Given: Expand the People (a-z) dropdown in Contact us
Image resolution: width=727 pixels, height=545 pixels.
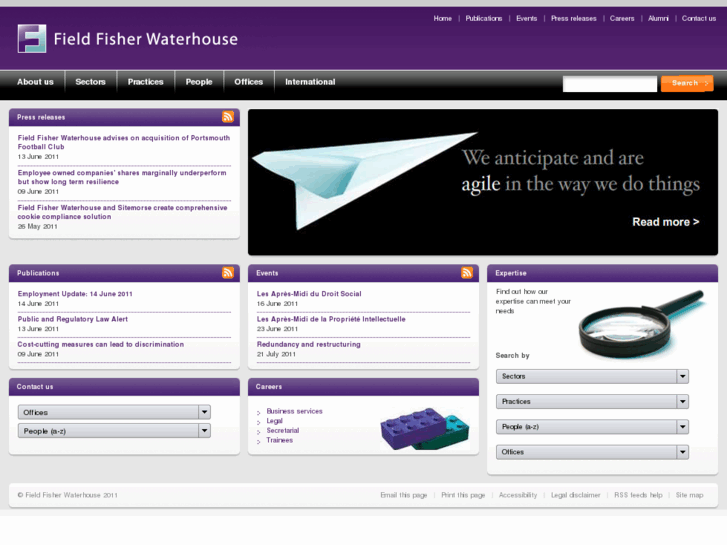Looking at the screenshot, I should tap(114, 431).
